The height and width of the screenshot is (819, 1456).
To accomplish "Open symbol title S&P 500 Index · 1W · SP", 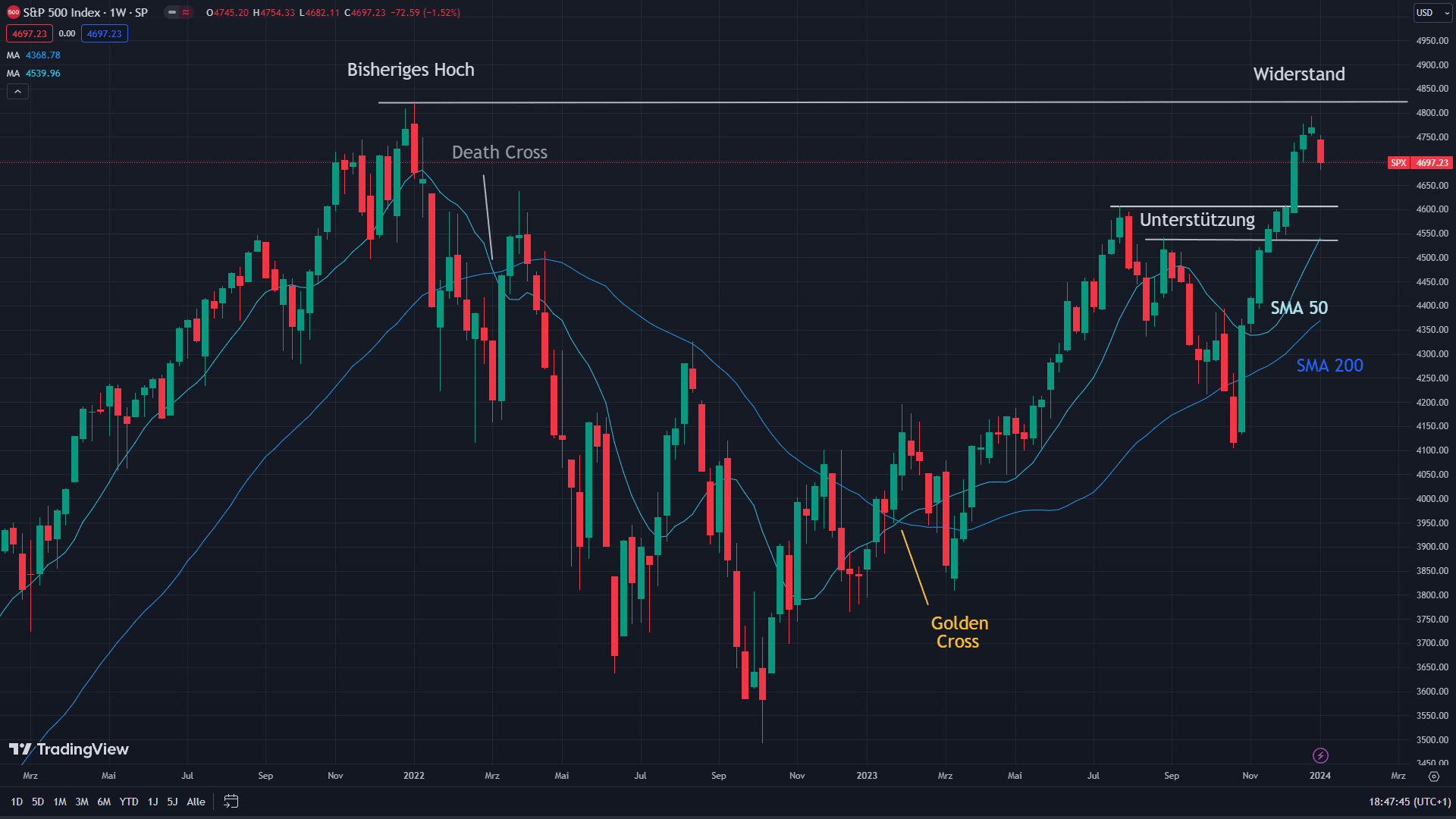I will tap(86, 13).
